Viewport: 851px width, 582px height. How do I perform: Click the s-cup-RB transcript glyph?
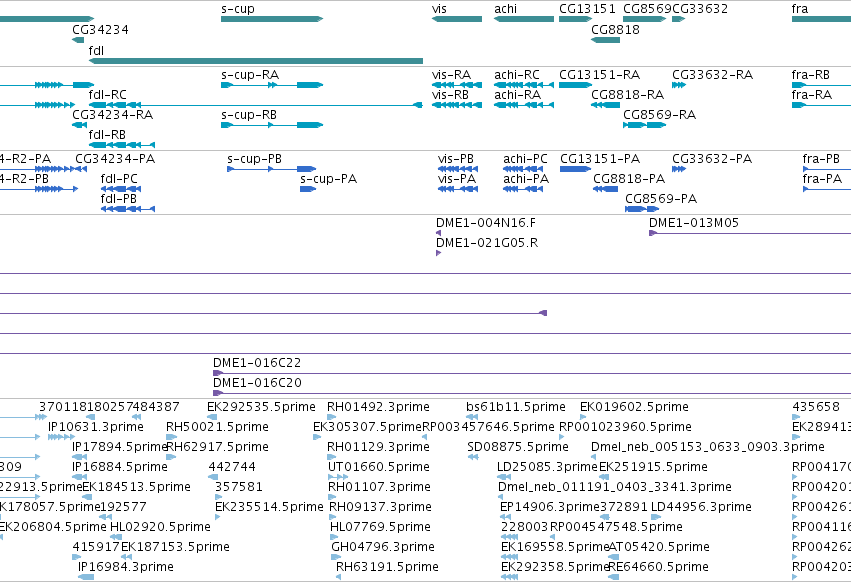272,125
